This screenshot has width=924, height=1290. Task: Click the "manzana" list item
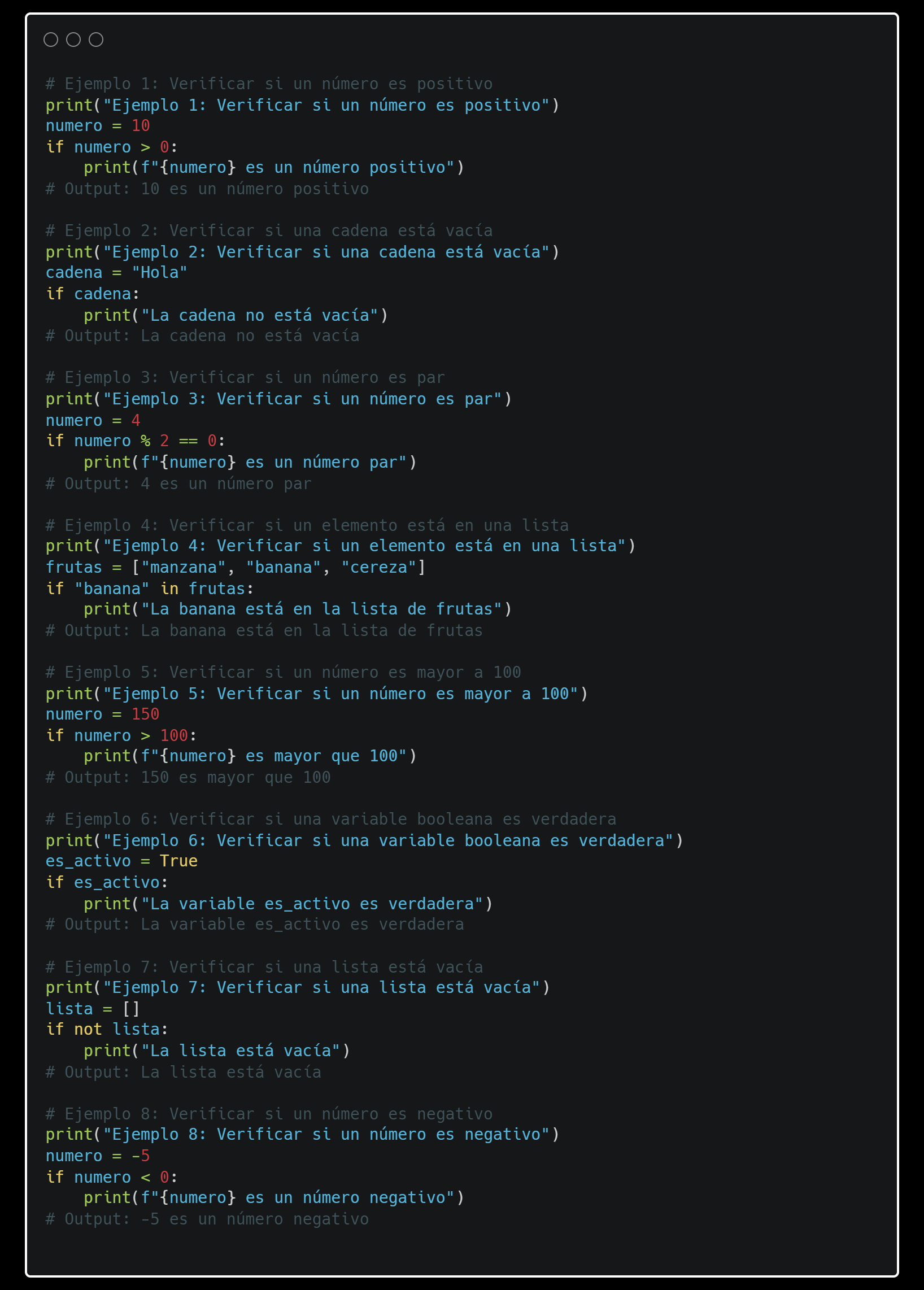183,568
